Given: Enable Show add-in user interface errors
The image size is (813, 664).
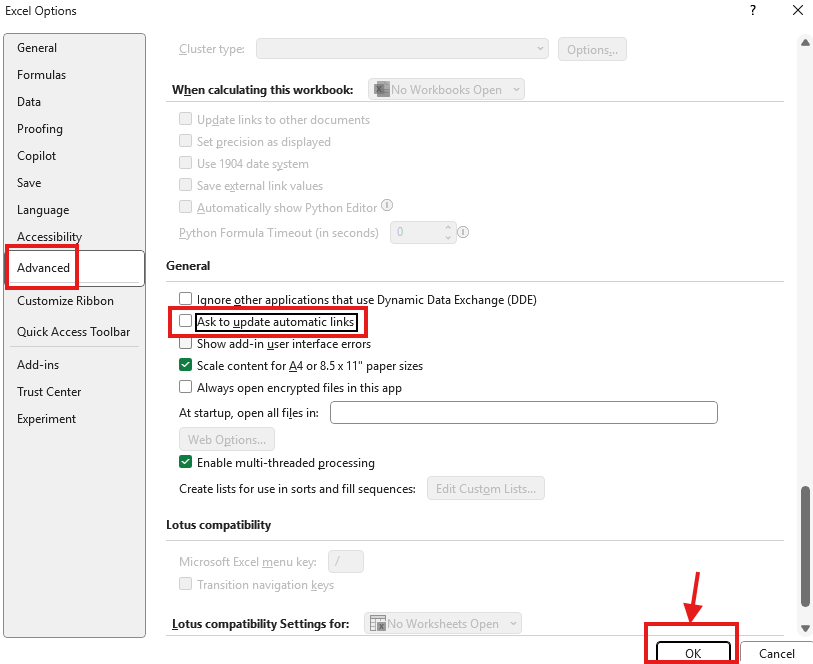Looking at the screenshot, I should [x=185, y=343].
